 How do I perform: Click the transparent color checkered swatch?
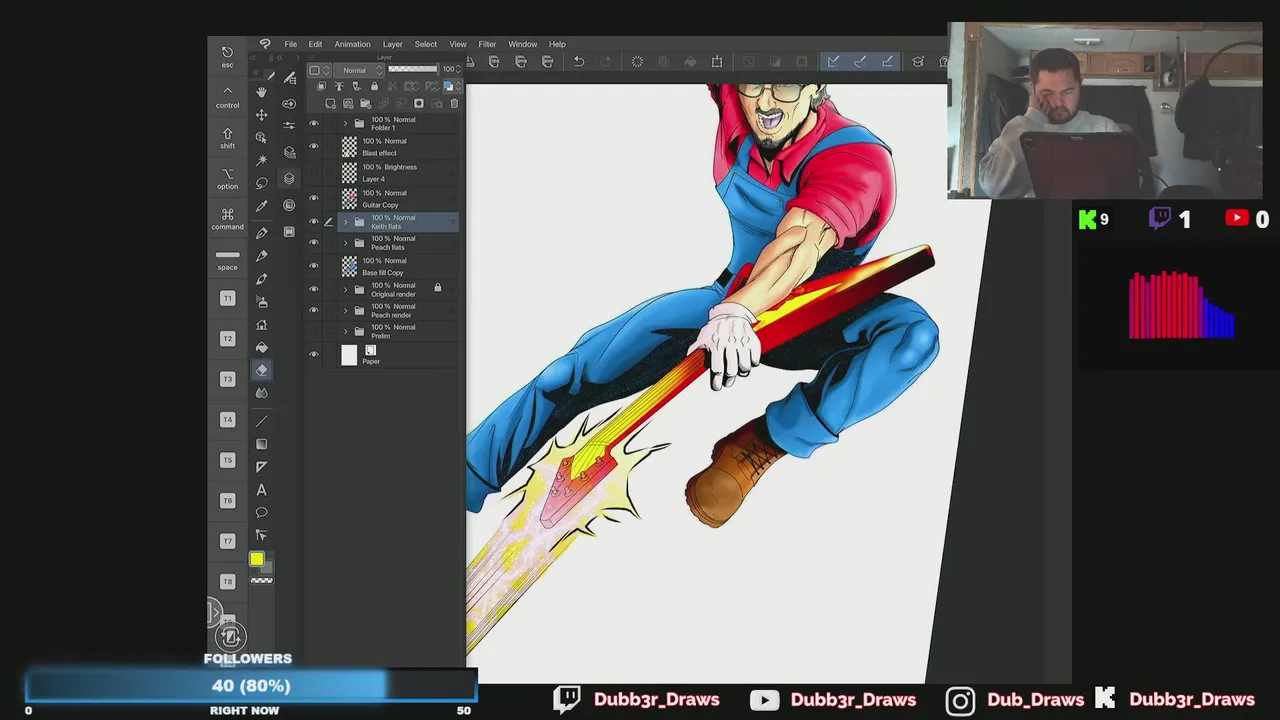point(261,580)
